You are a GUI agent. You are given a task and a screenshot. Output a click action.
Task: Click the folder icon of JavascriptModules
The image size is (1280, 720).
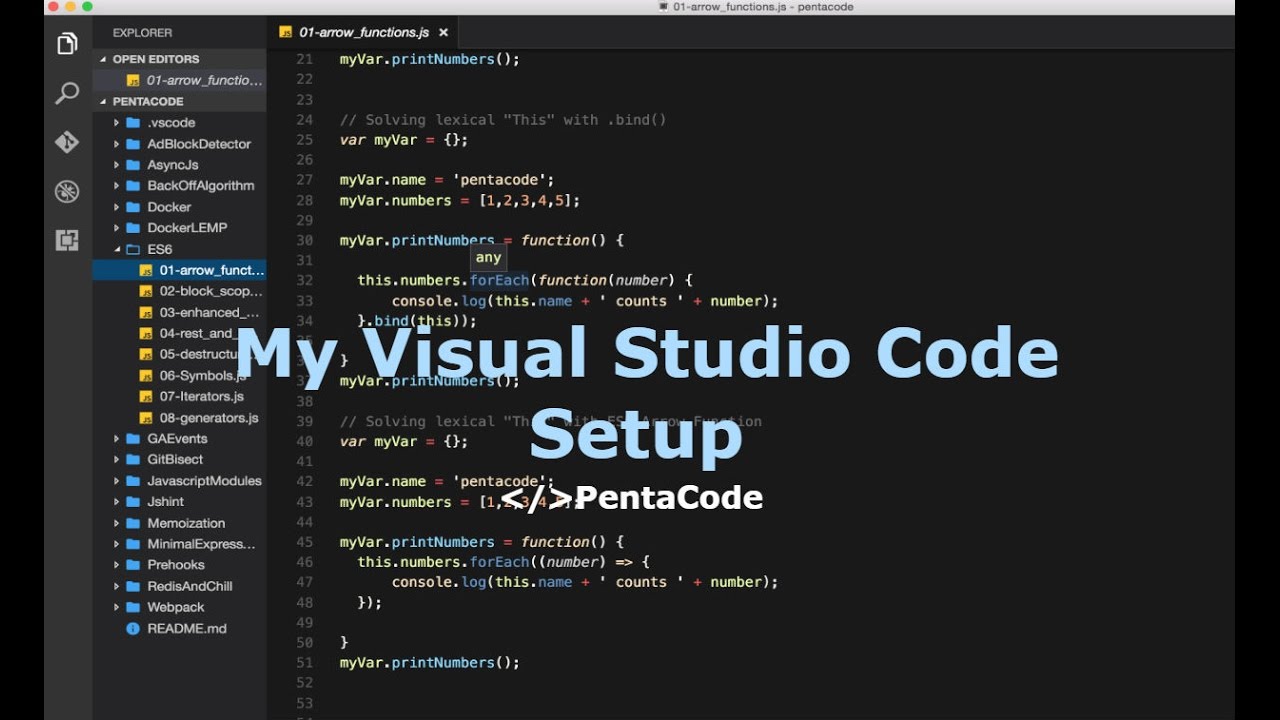click(133, 481)
